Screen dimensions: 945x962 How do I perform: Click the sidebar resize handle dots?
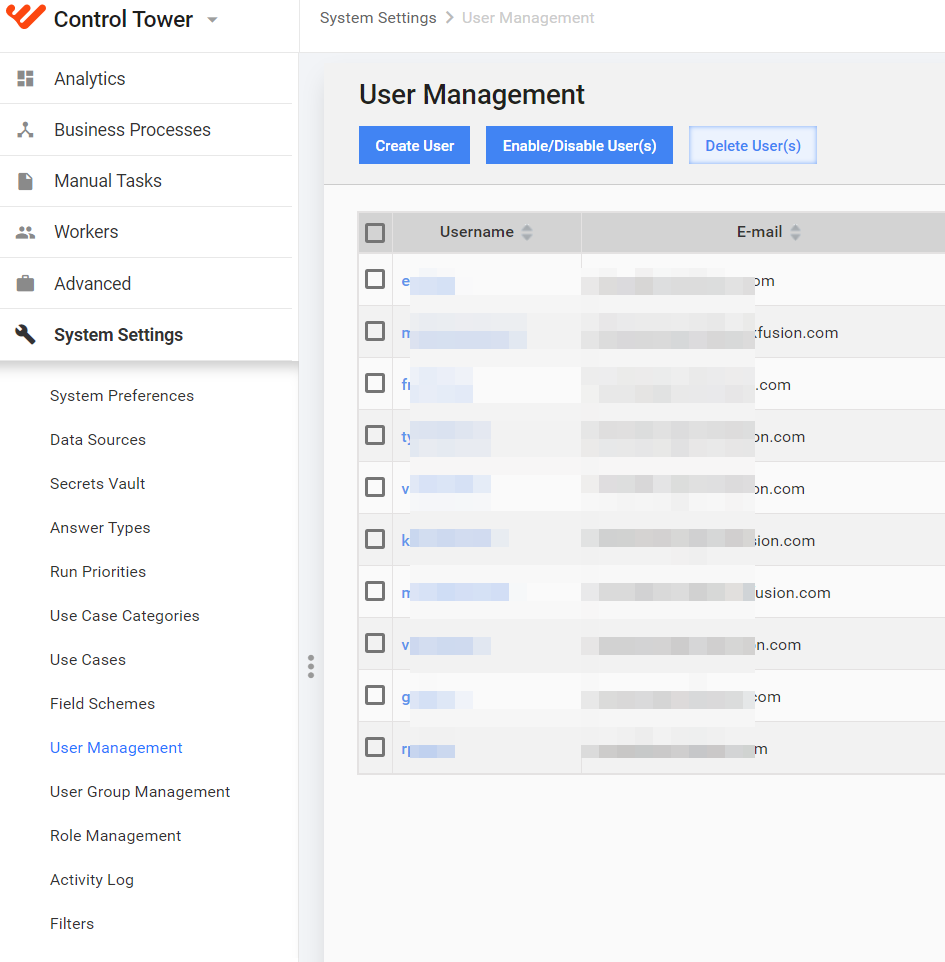311,666
